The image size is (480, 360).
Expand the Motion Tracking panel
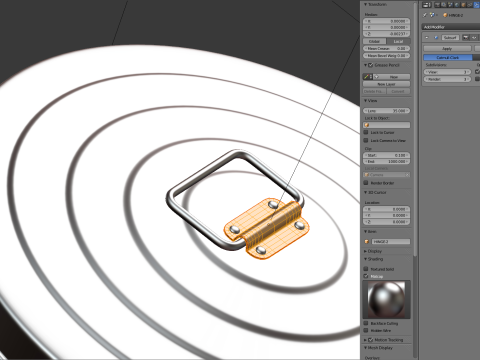coord(365,340)
